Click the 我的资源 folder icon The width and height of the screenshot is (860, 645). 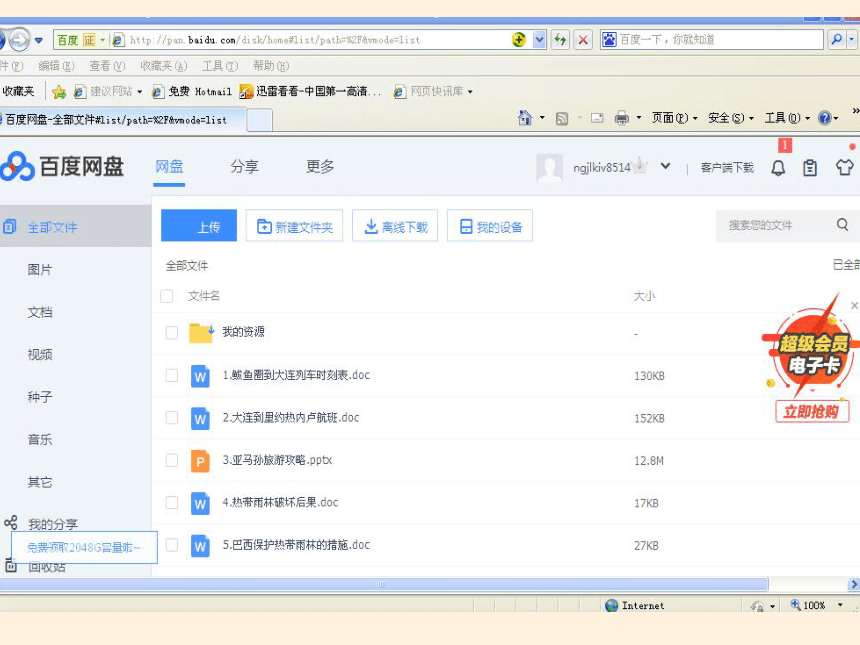click(x=201, y=332)
